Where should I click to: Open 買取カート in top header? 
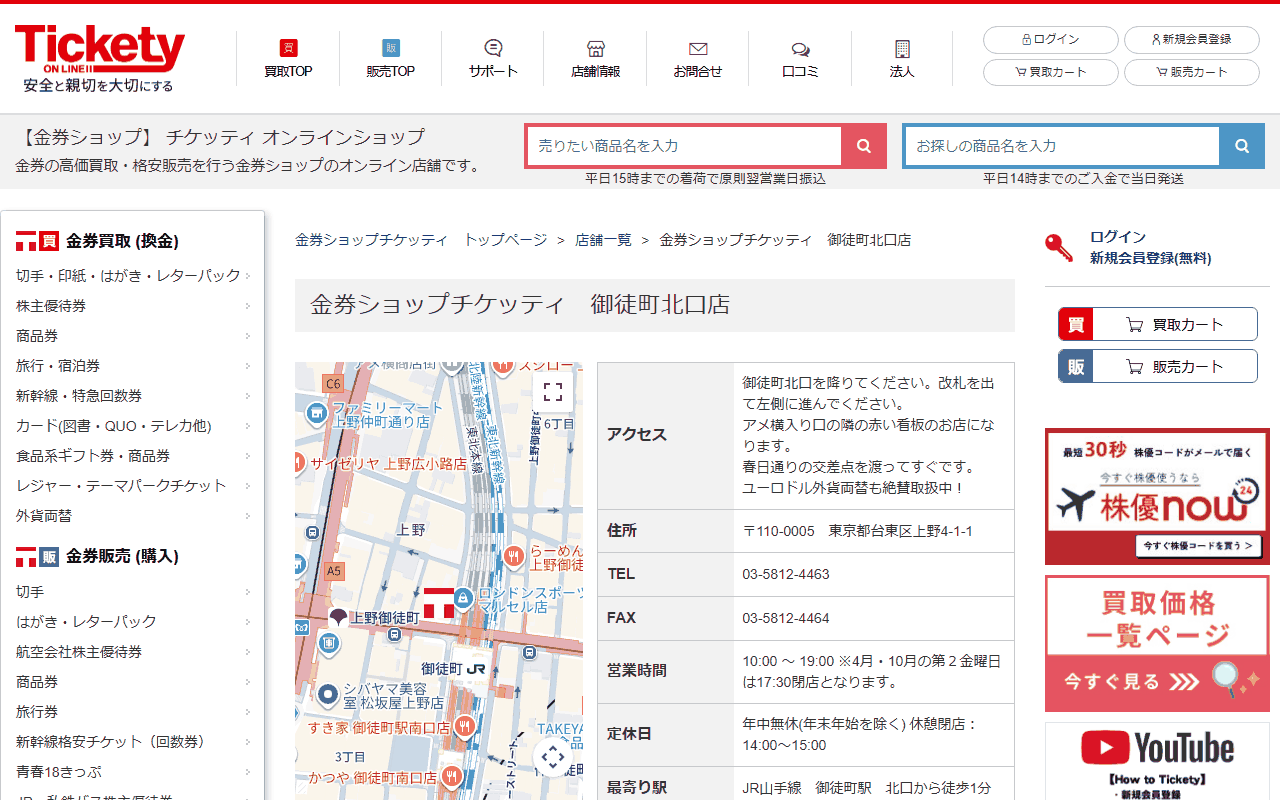[1051, 73]
